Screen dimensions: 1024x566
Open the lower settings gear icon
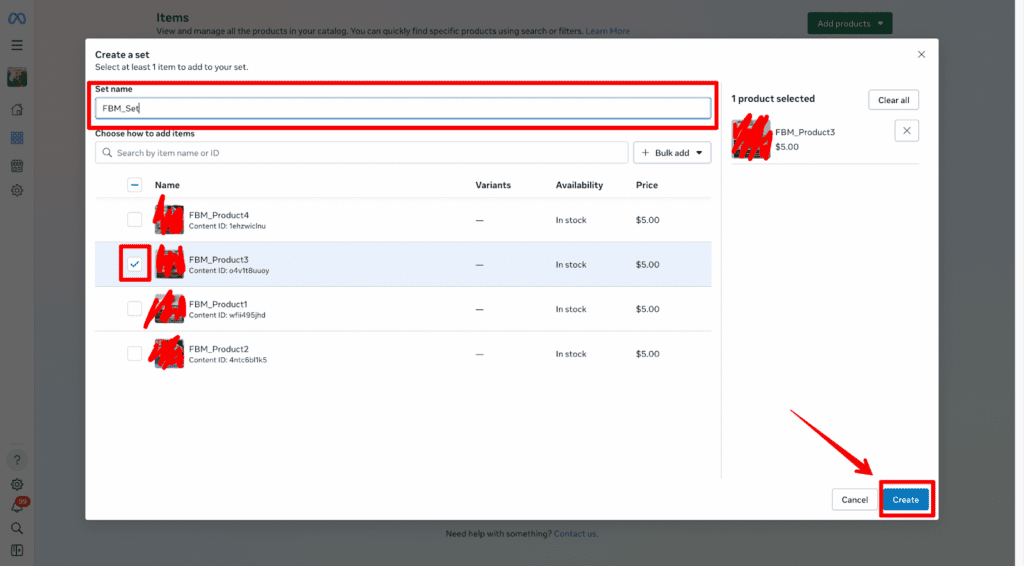coord(17,484)
